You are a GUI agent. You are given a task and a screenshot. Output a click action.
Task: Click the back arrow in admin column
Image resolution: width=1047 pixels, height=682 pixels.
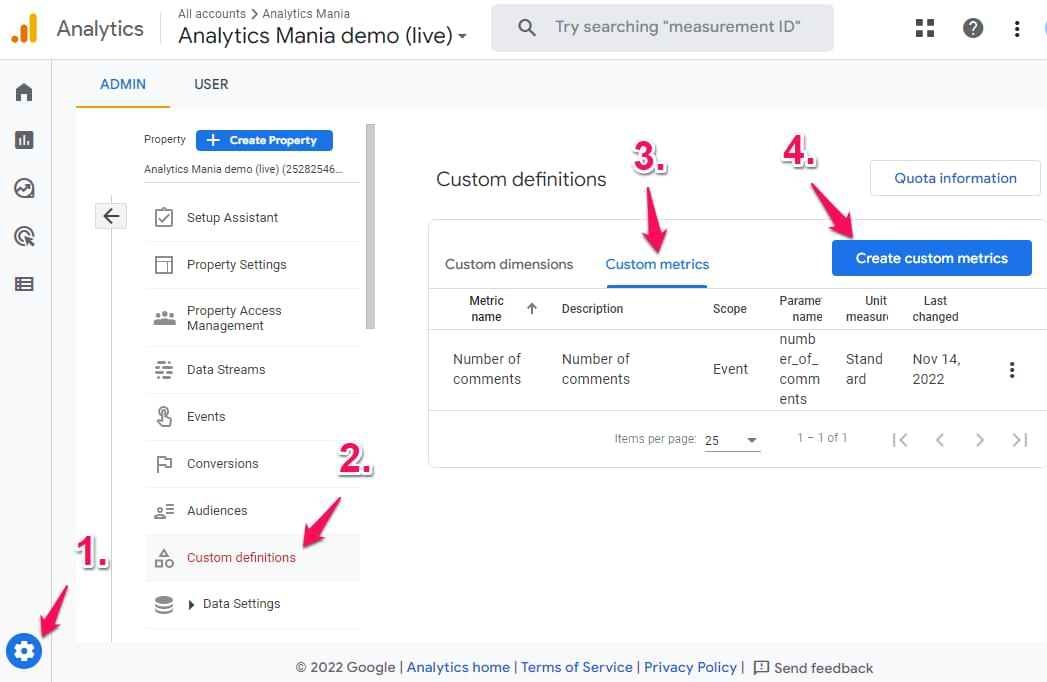(x=111, y=216)
